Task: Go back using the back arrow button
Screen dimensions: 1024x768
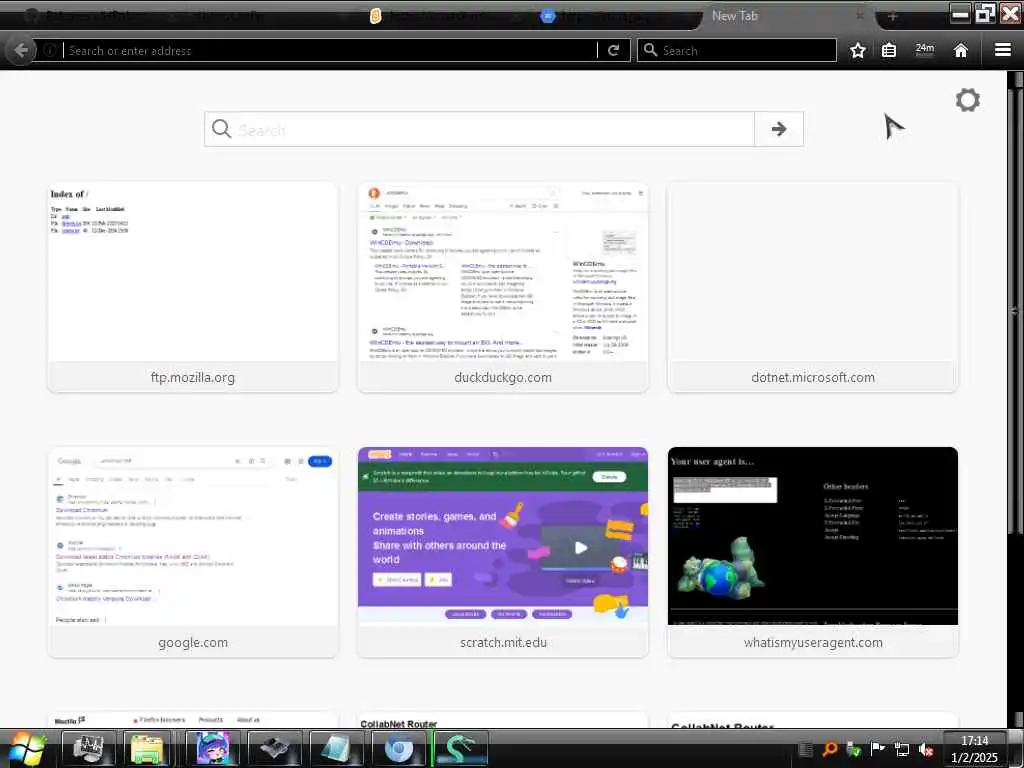Action: coord(20,50)
